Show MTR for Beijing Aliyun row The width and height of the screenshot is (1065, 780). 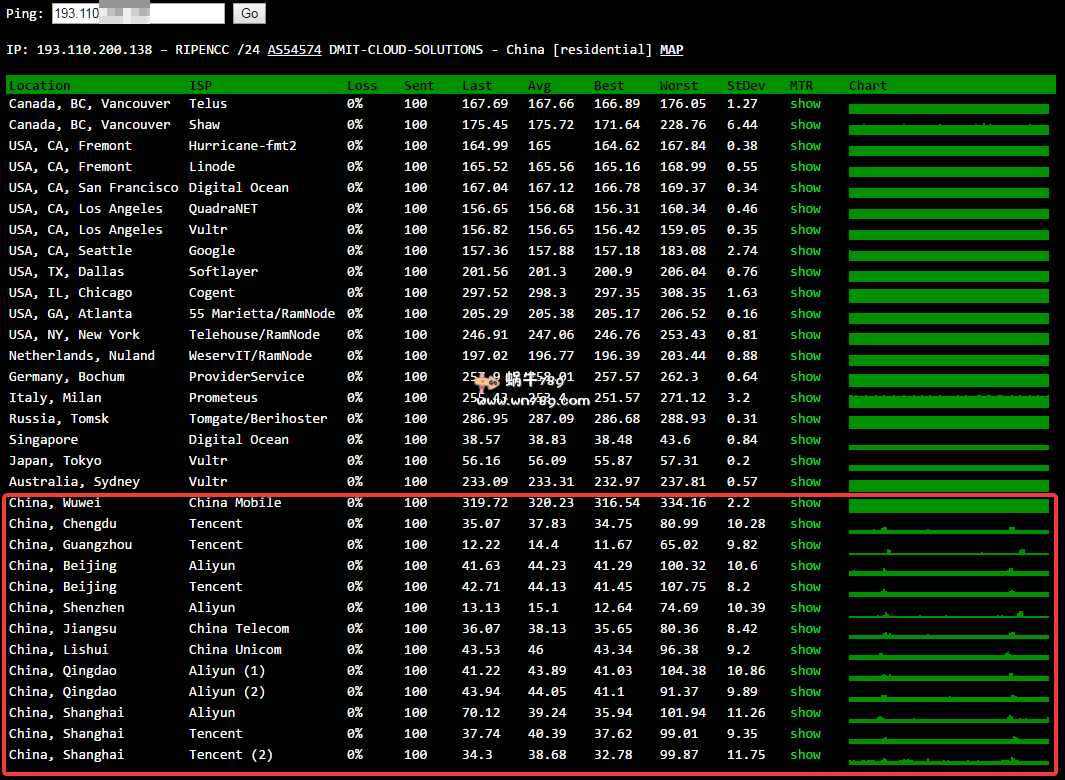point(805,566)
